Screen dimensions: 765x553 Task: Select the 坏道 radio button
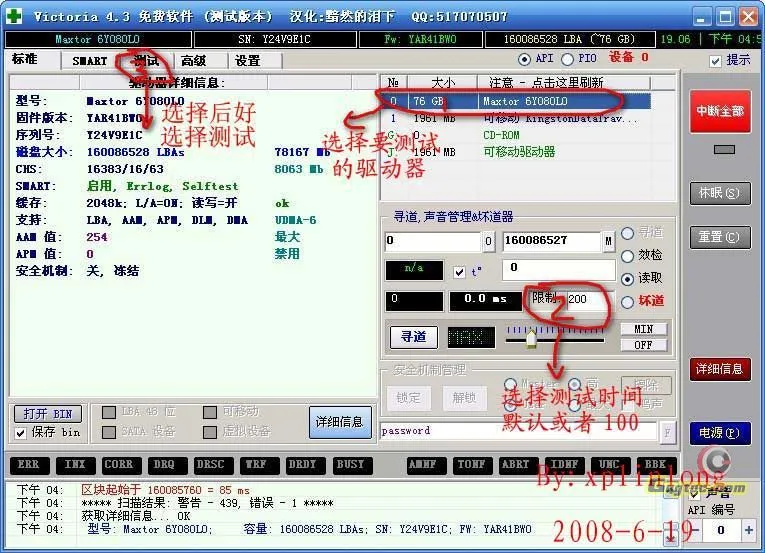627,302
